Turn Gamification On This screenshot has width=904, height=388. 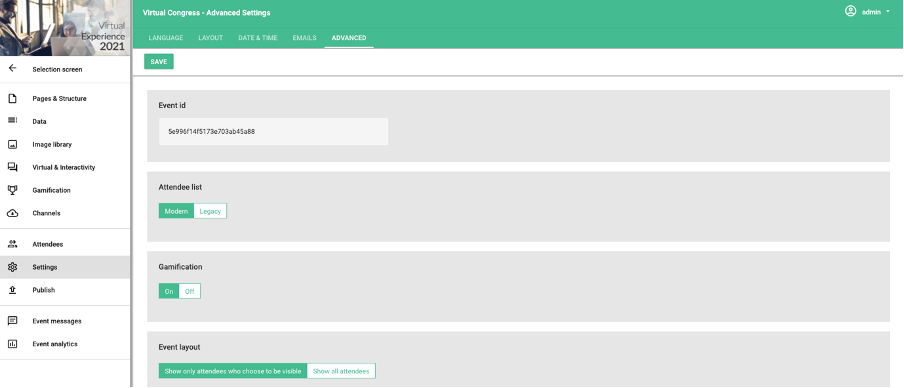[169, 292]
